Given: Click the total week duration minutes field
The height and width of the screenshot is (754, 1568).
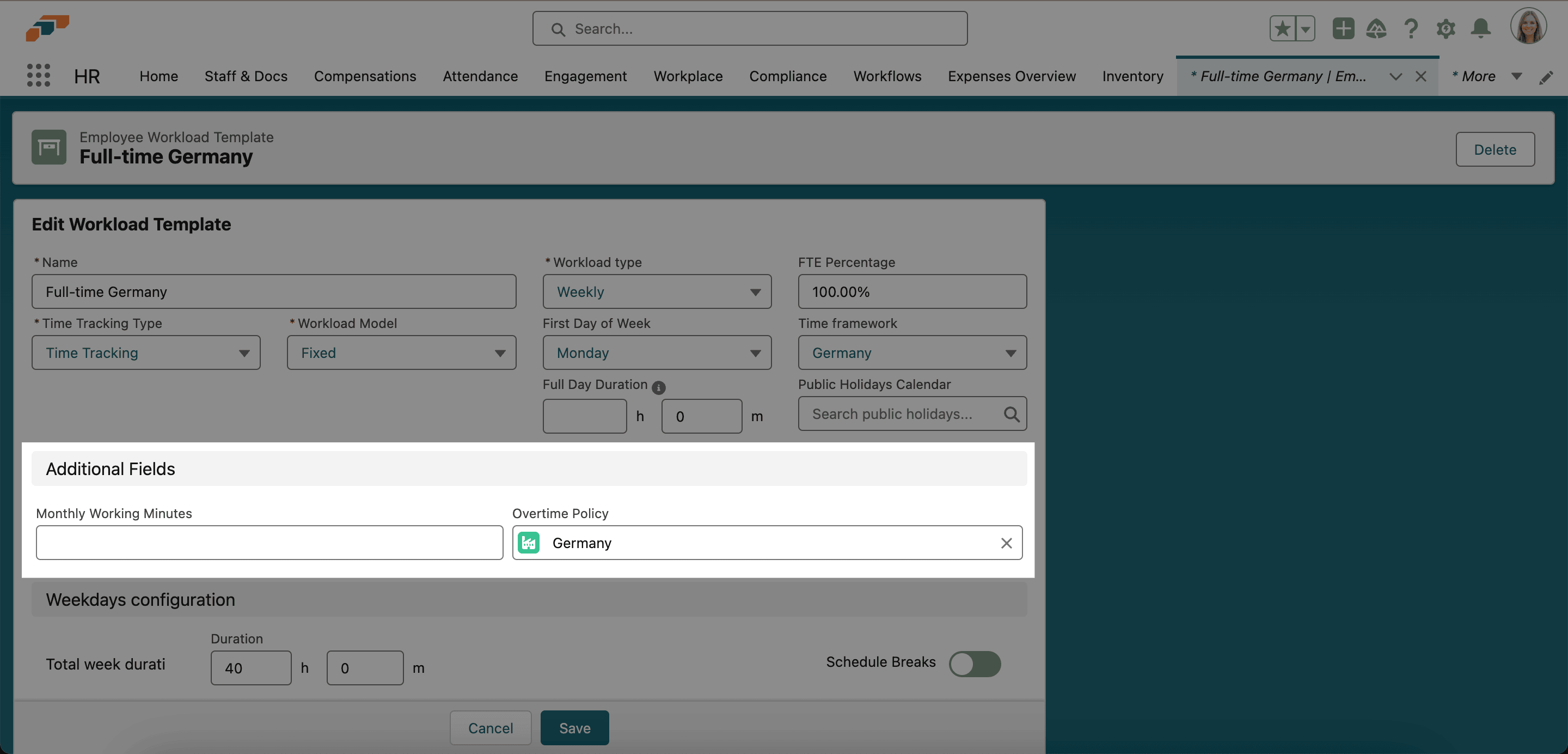Looking at the screenshot, I should pyautogui.click(x=365, y=668).
